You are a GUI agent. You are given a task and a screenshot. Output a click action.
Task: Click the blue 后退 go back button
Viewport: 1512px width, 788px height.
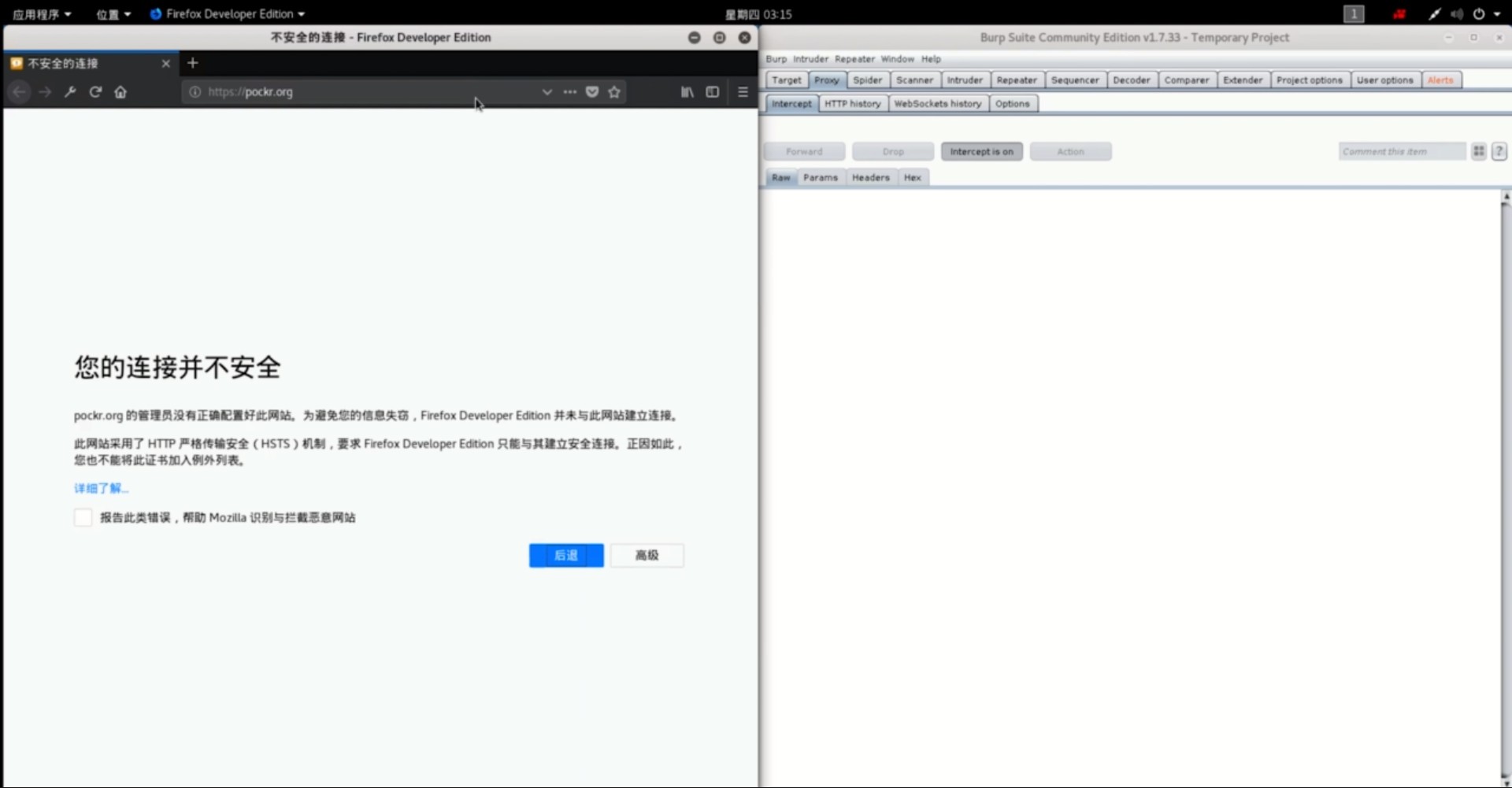pyautogui.click(x=566, y=556)
